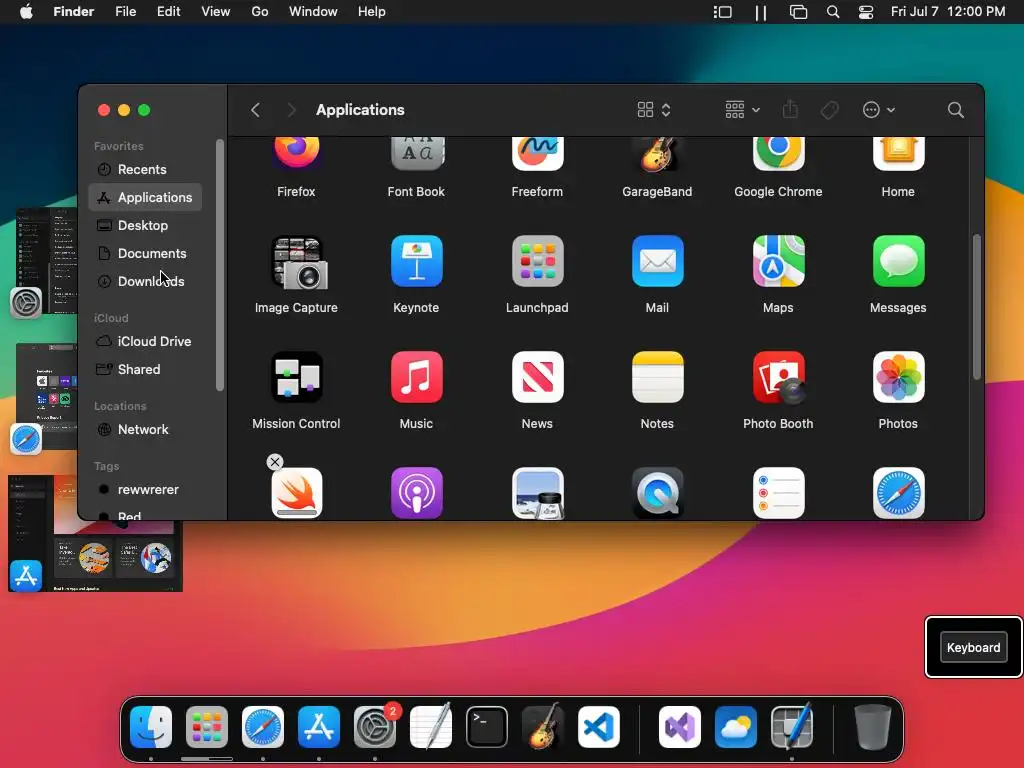
Task: Select Downloads in the sidebar
Action: coord(145,281)
